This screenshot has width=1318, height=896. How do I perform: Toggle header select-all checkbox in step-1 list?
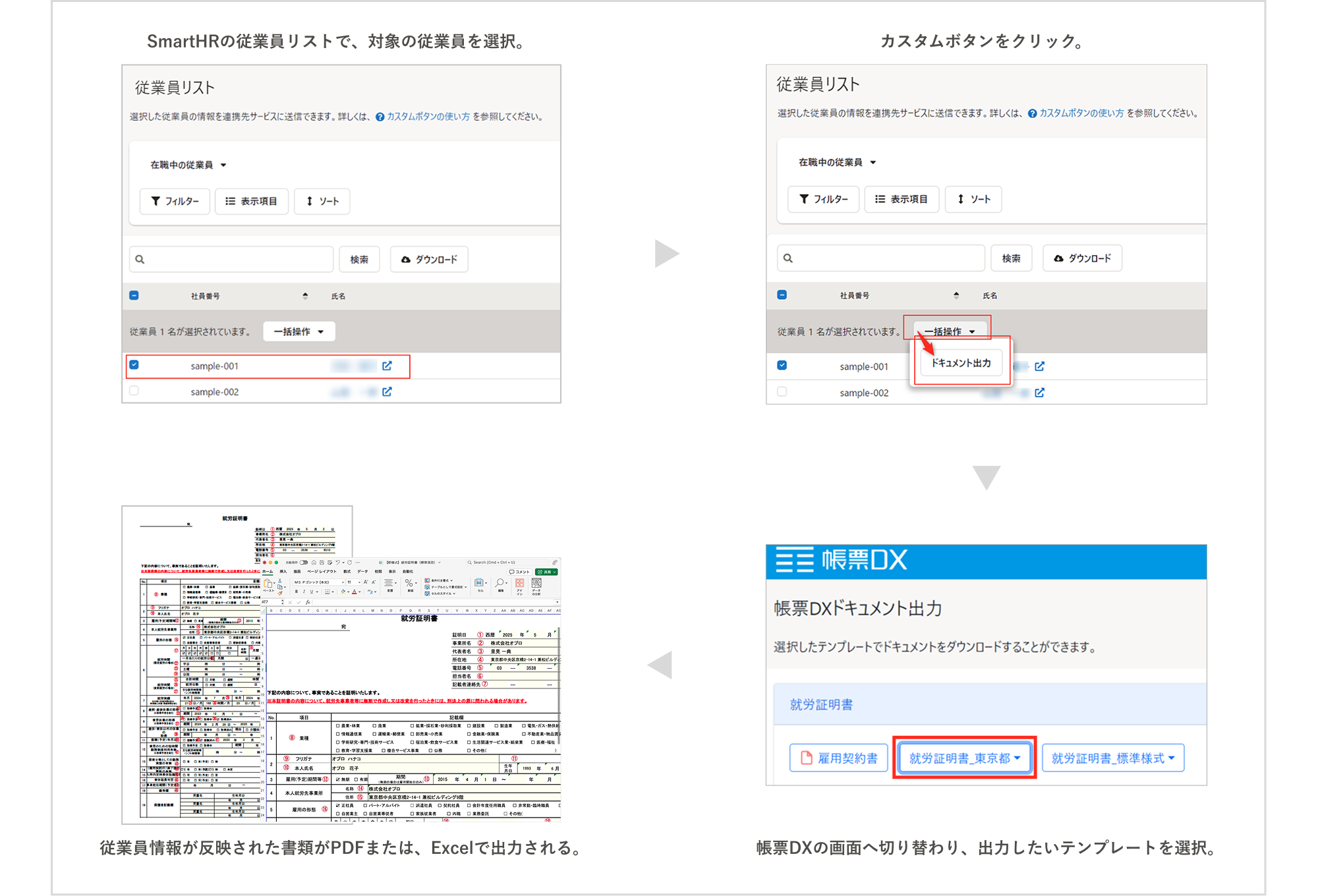[x=134, y=295]
